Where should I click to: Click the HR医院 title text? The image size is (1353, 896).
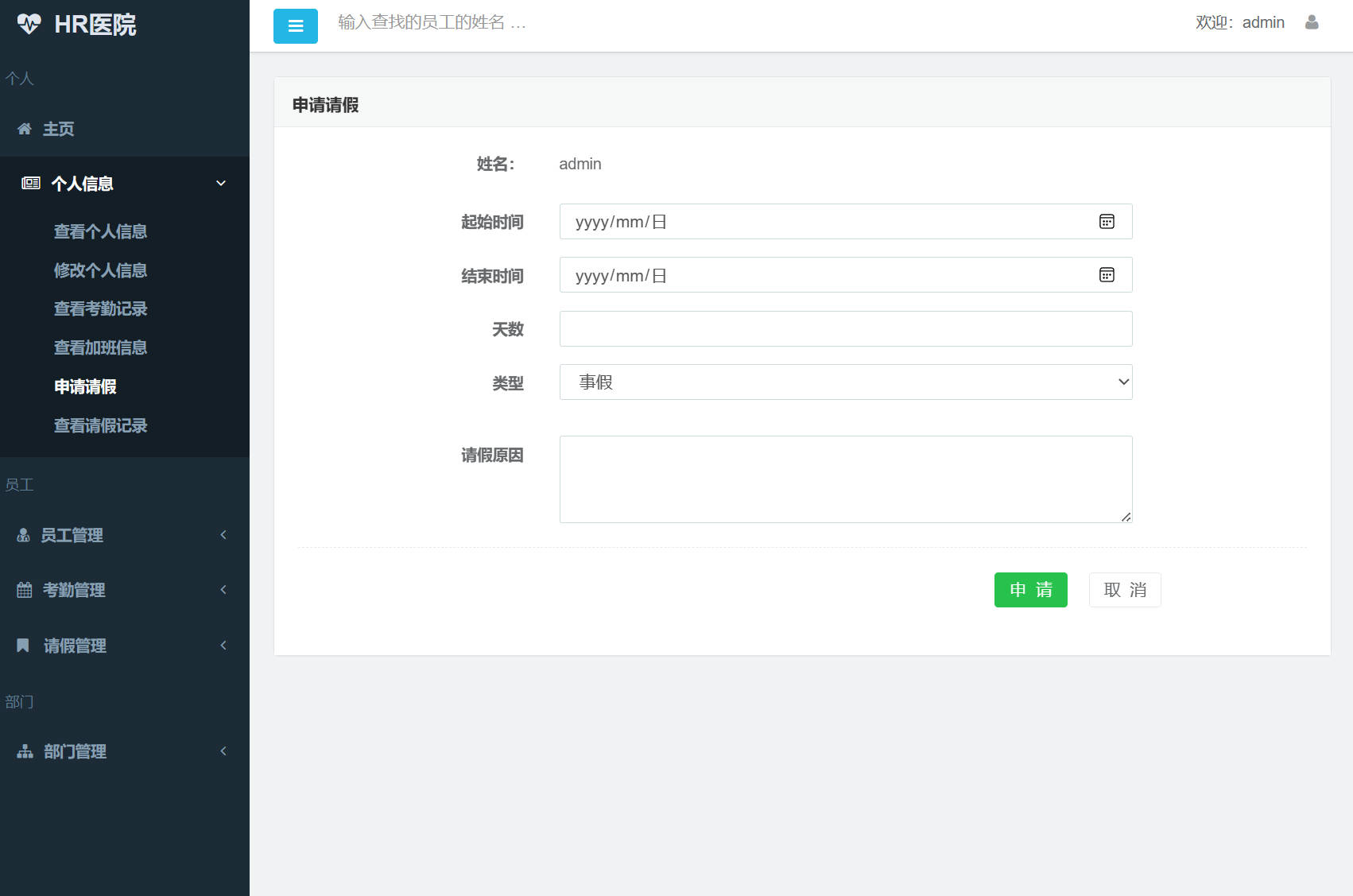pos(95,25)
